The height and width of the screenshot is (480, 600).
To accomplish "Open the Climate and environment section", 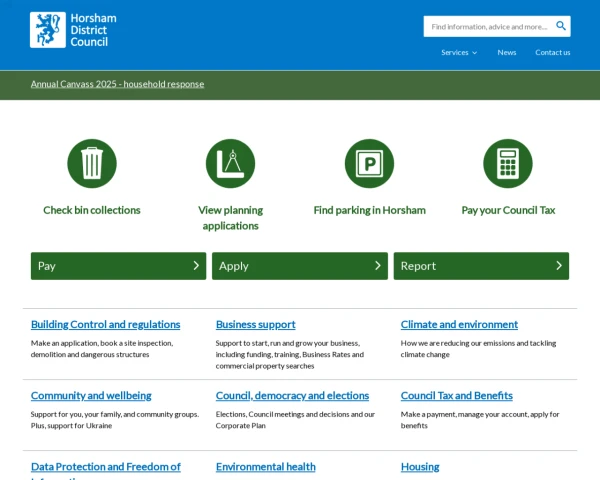I will pyautogui.click(x=459, y=324).
